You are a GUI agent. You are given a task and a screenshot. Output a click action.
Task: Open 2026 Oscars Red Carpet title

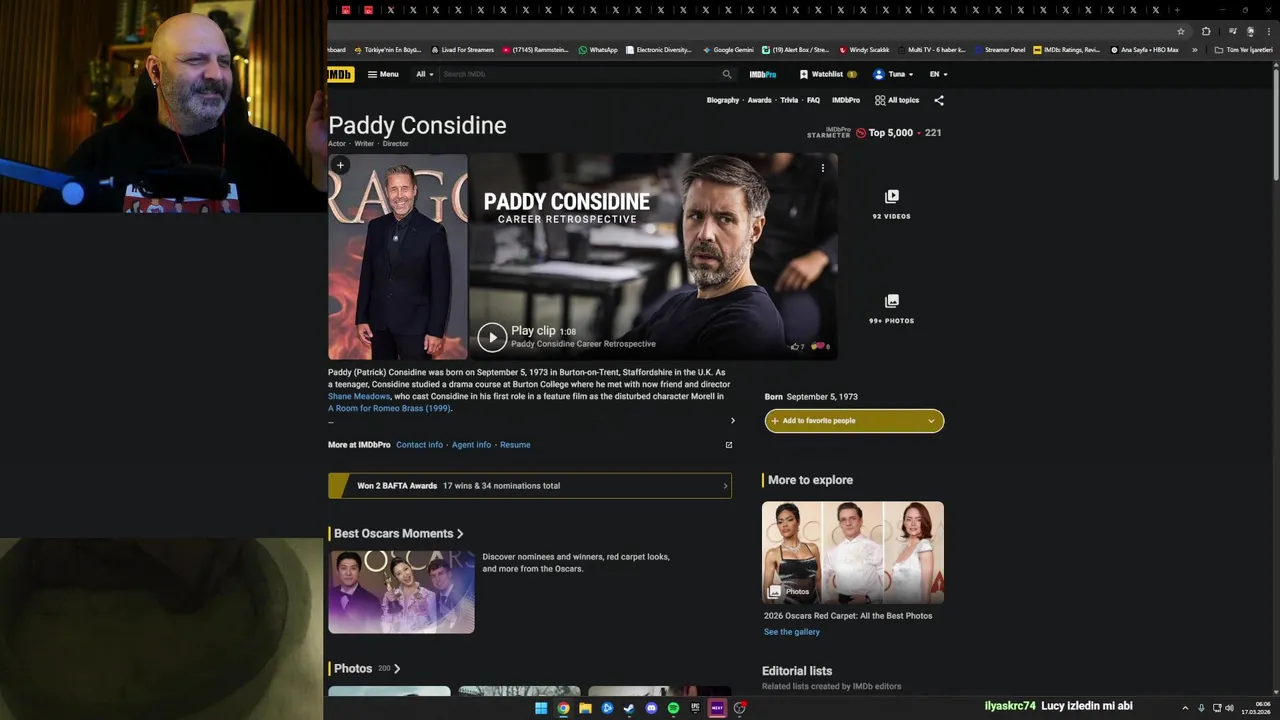(848, 616)
